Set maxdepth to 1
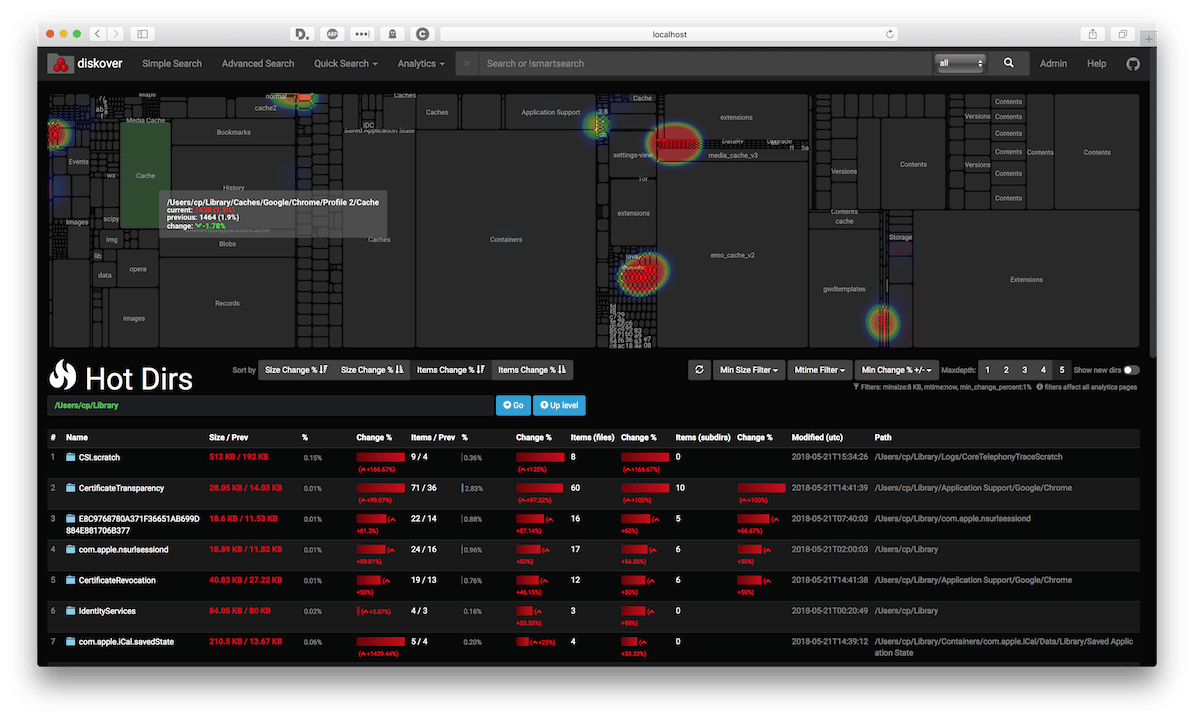The width and height of the screenshot is (1194, 720). [x=988, y=370]
